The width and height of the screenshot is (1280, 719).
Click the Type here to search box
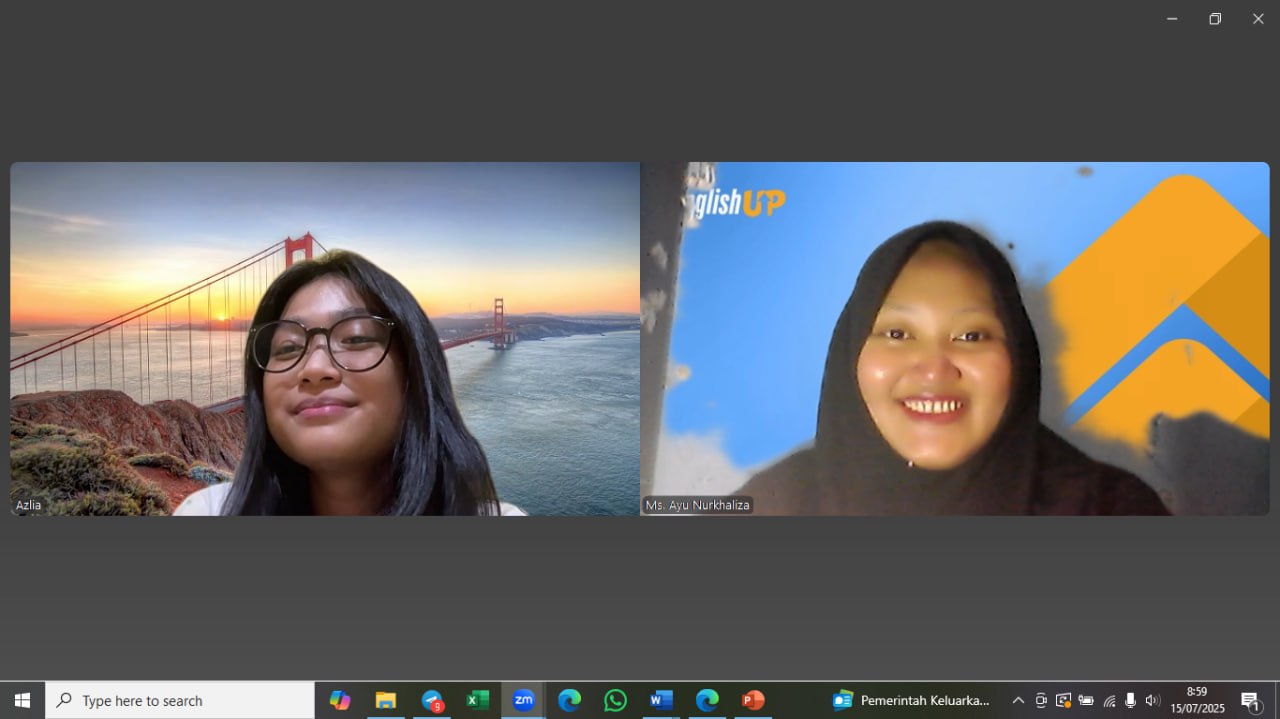click(x=180, y=700)
